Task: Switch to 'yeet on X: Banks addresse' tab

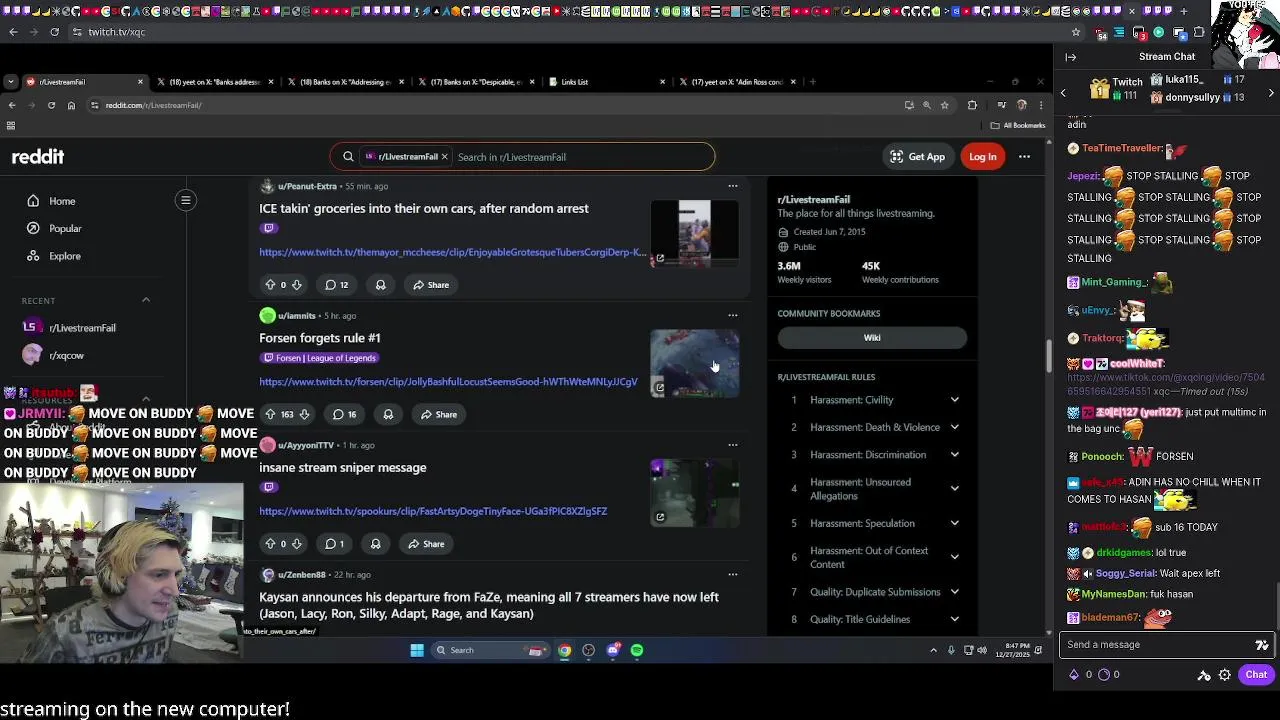Action: [x=215, y=82]
